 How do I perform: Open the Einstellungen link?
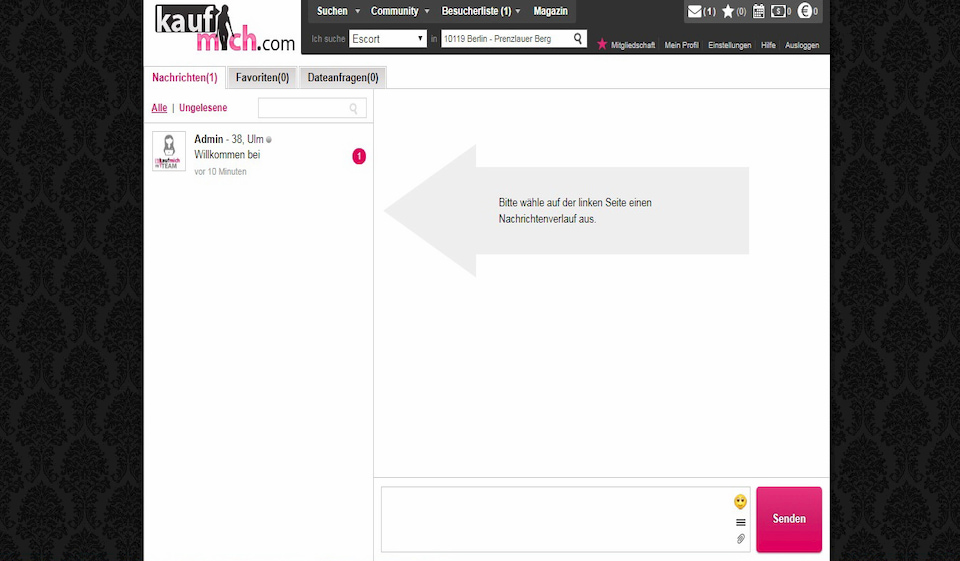[x=729, y=45]
